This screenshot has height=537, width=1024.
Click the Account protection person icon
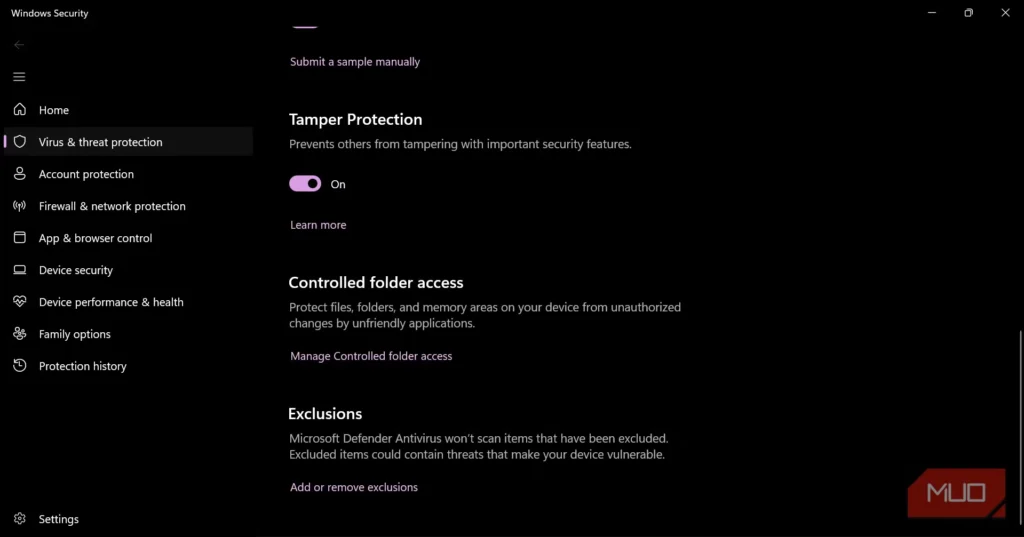[19, 174]
